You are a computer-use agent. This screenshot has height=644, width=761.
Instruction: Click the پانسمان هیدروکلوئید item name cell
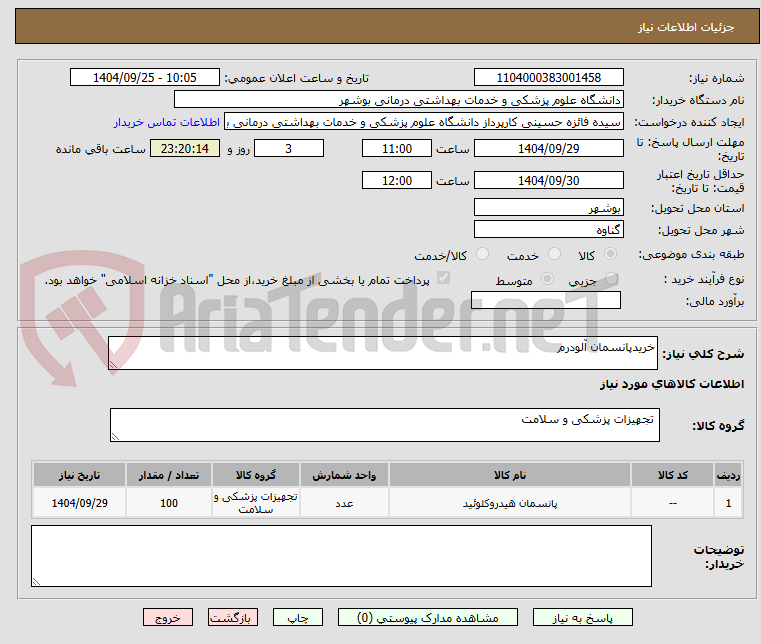click(510, 503)
